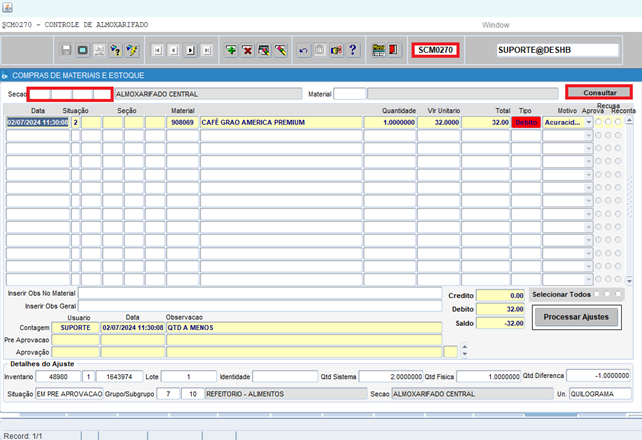Viewport: 642px width, 440px height.
Task: Click down arrow stepper beside Aprovação field
Action: point(464,354)
